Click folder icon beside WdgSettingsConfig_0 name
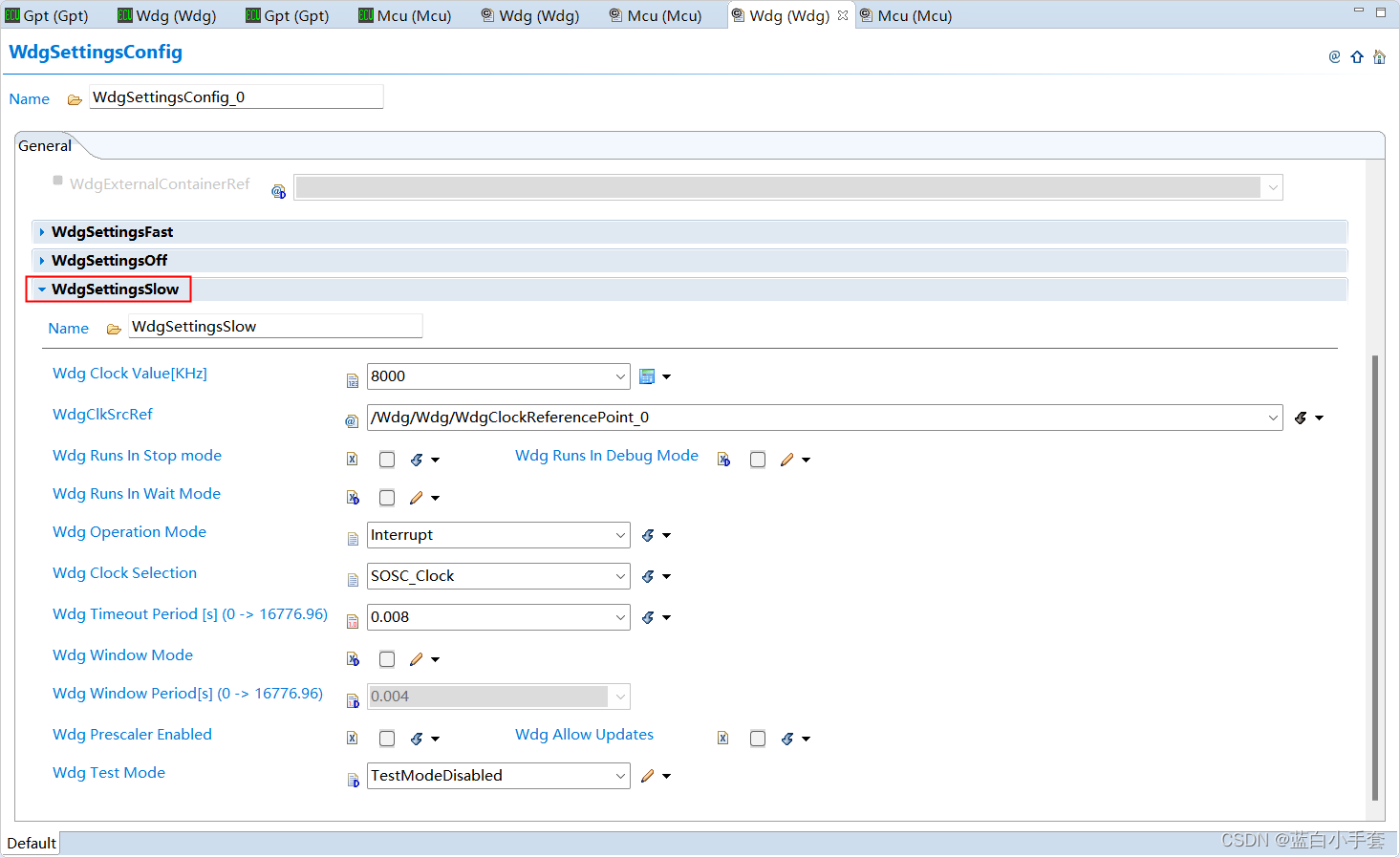 click(x=75, y=99)
